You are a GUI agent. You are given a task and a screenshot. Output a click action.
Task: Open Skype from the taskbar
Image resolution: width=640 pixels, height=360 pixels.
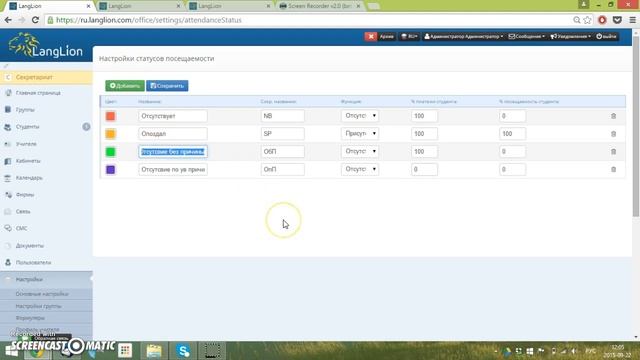click(183, 351)
